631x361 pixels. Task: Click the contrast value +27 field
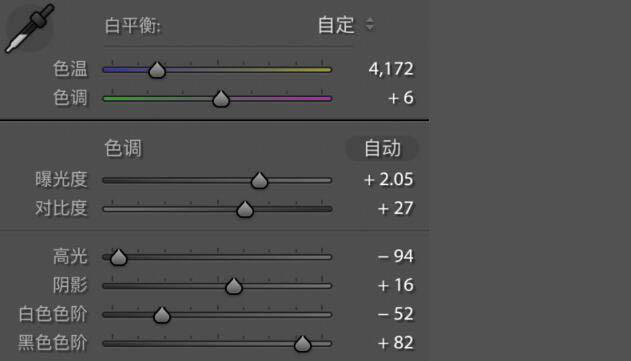[395, 208]
